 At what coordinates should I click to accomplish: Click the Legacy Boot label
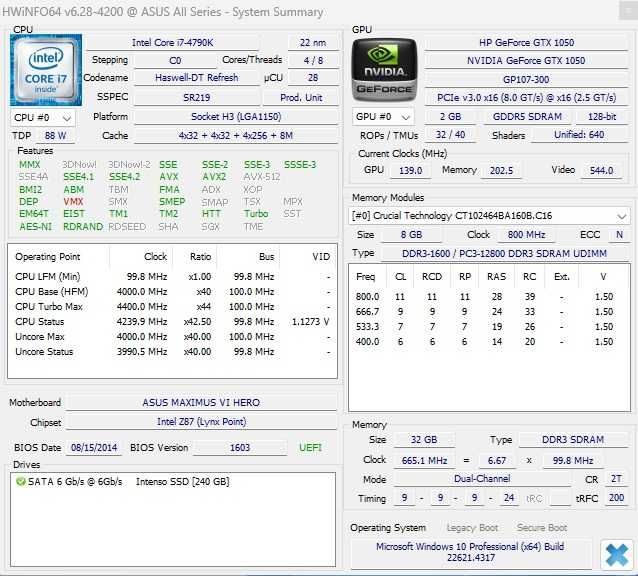click(472, 528)
